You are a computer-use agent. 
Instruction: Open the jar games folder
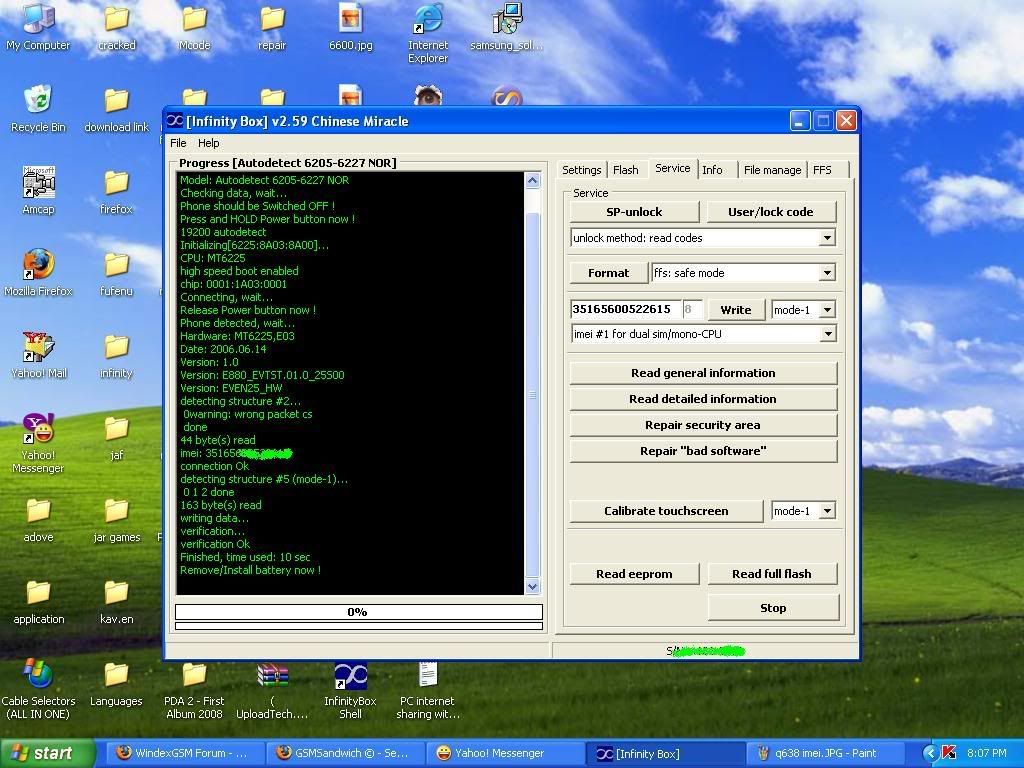(x=116, y=520)
